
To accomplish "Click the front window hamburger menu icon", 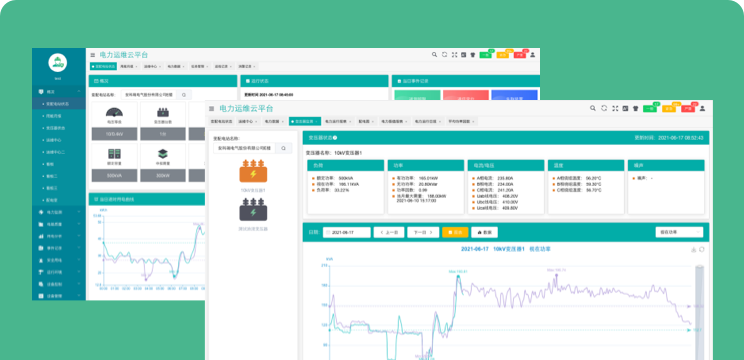I will [x=212, y=109].
